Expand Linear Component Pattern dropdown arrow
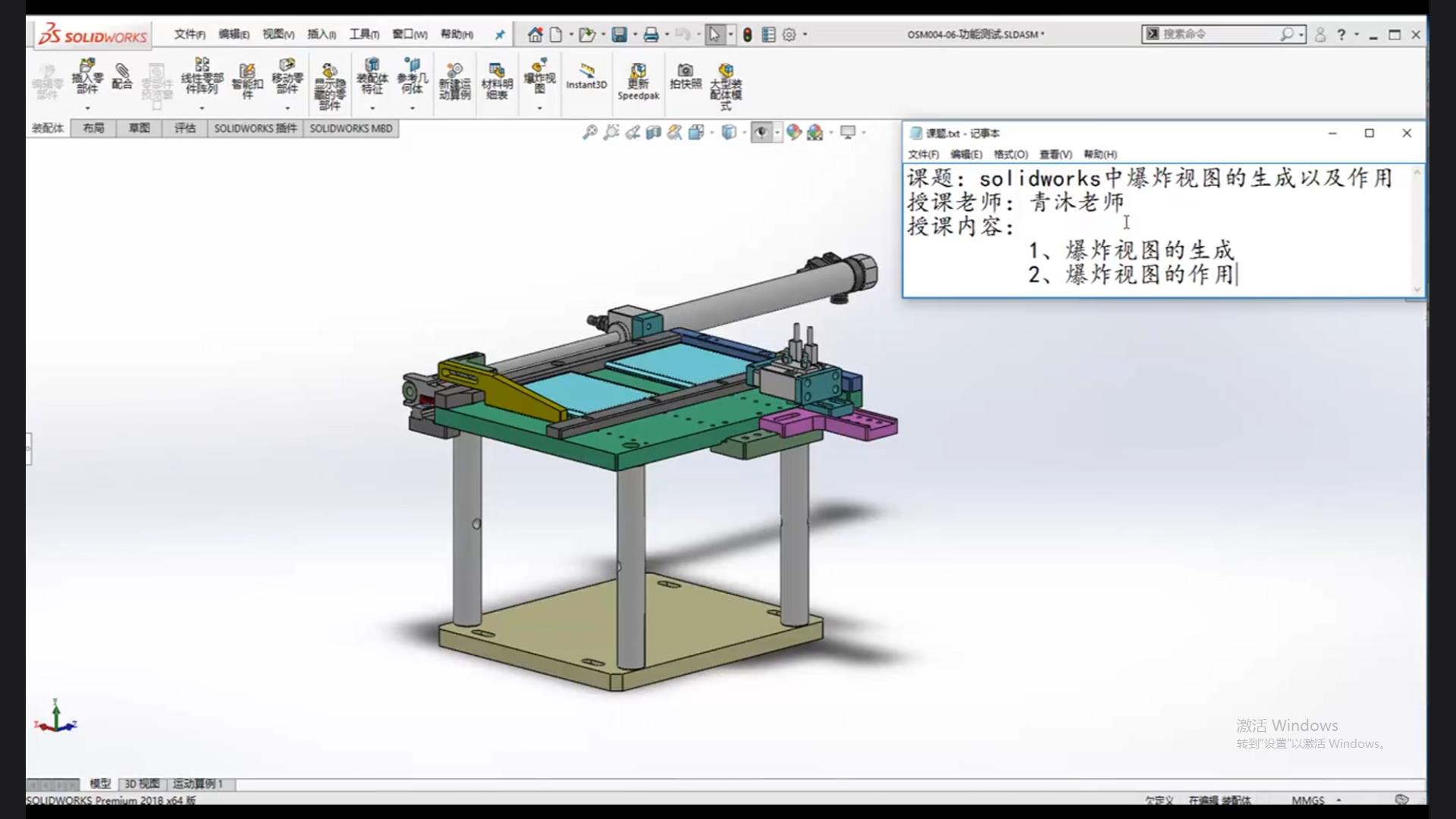1456x819 pixels. (x=202, y=108)
